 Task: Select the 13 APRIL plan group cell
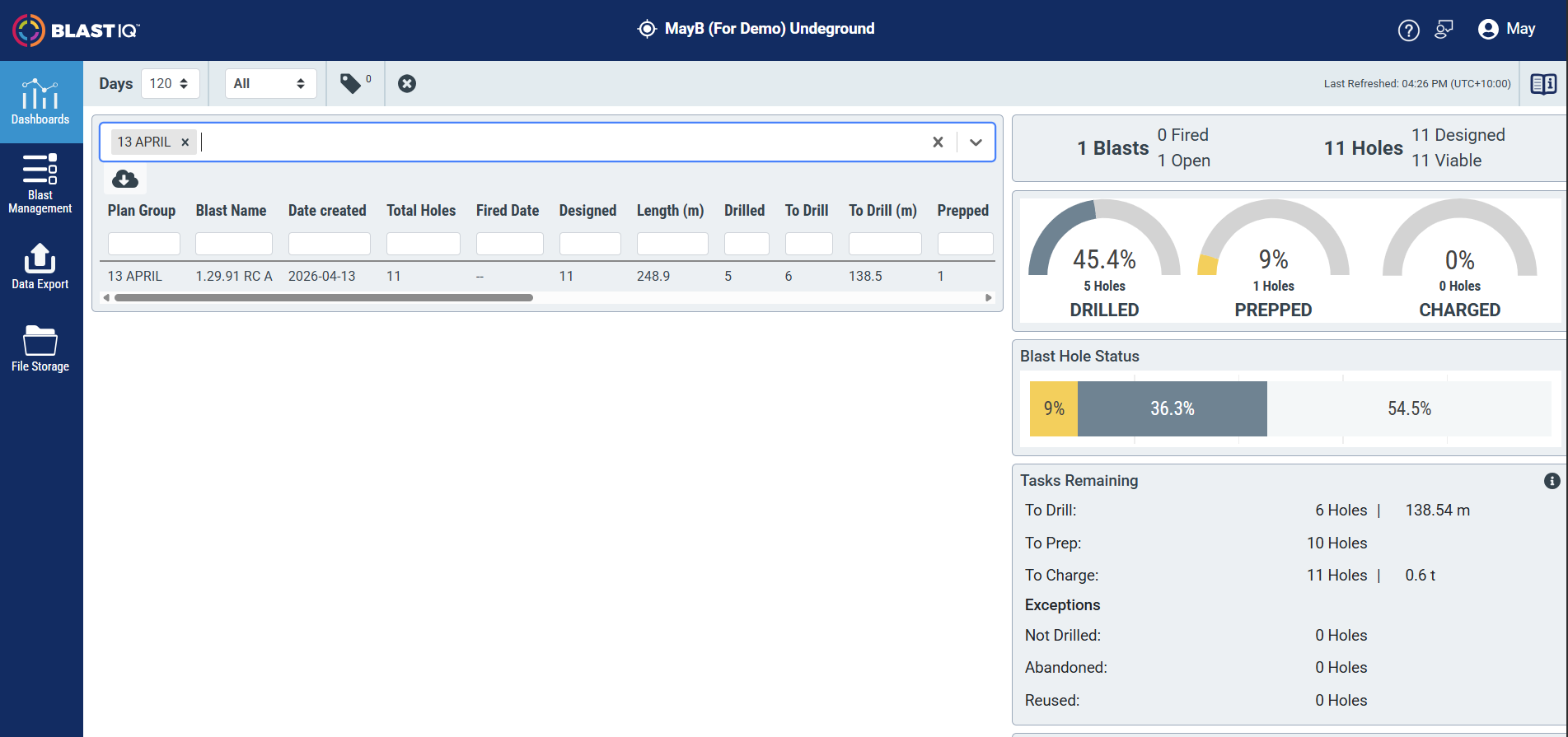[x=135, y=276]
